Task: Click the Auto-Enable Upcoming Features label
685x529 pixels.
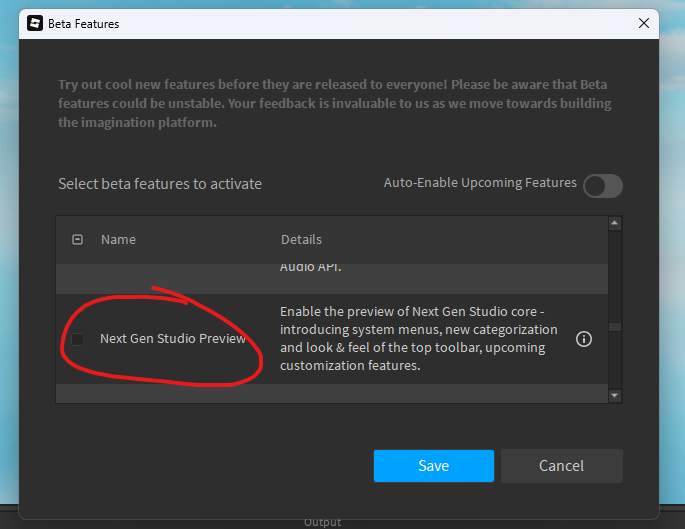Action: pyautogui.click(x=480, y=183)
